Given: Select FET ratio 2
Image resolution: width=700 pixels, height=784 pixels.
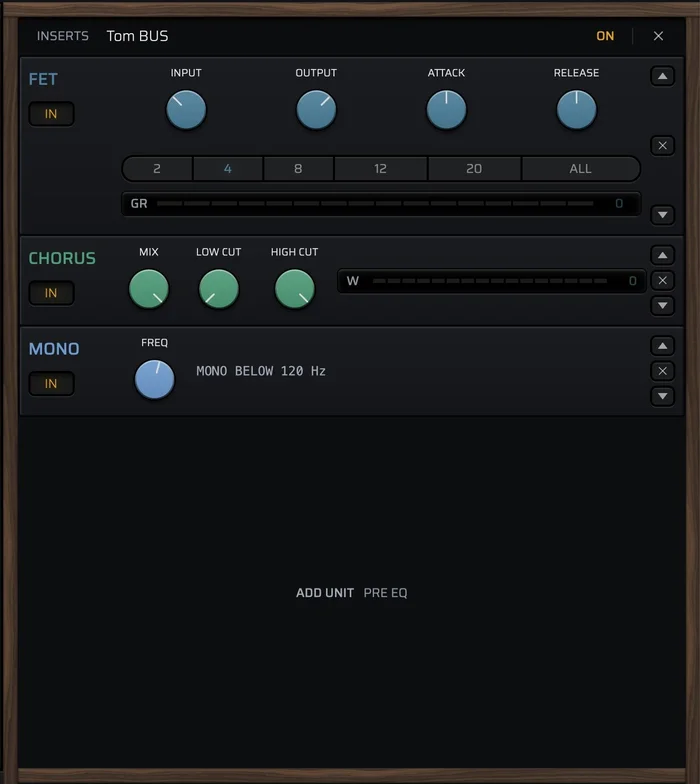Looking at the screenshot, I should [157, 168].
